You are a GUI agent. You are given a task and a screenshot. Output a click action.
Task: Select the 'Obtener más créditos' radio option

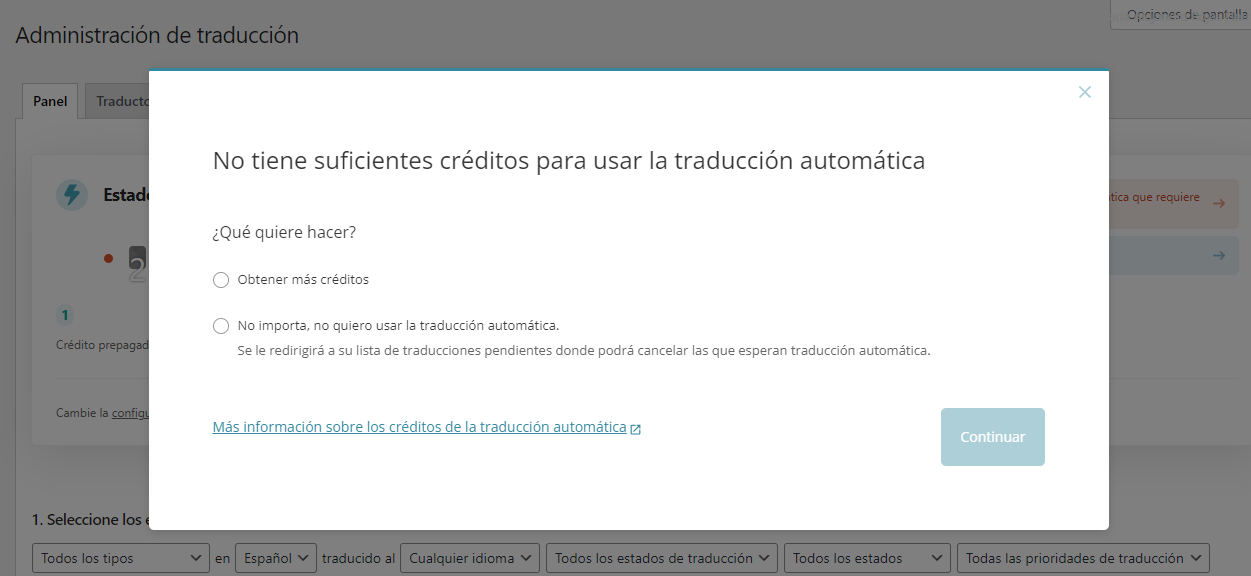(221, 280)
